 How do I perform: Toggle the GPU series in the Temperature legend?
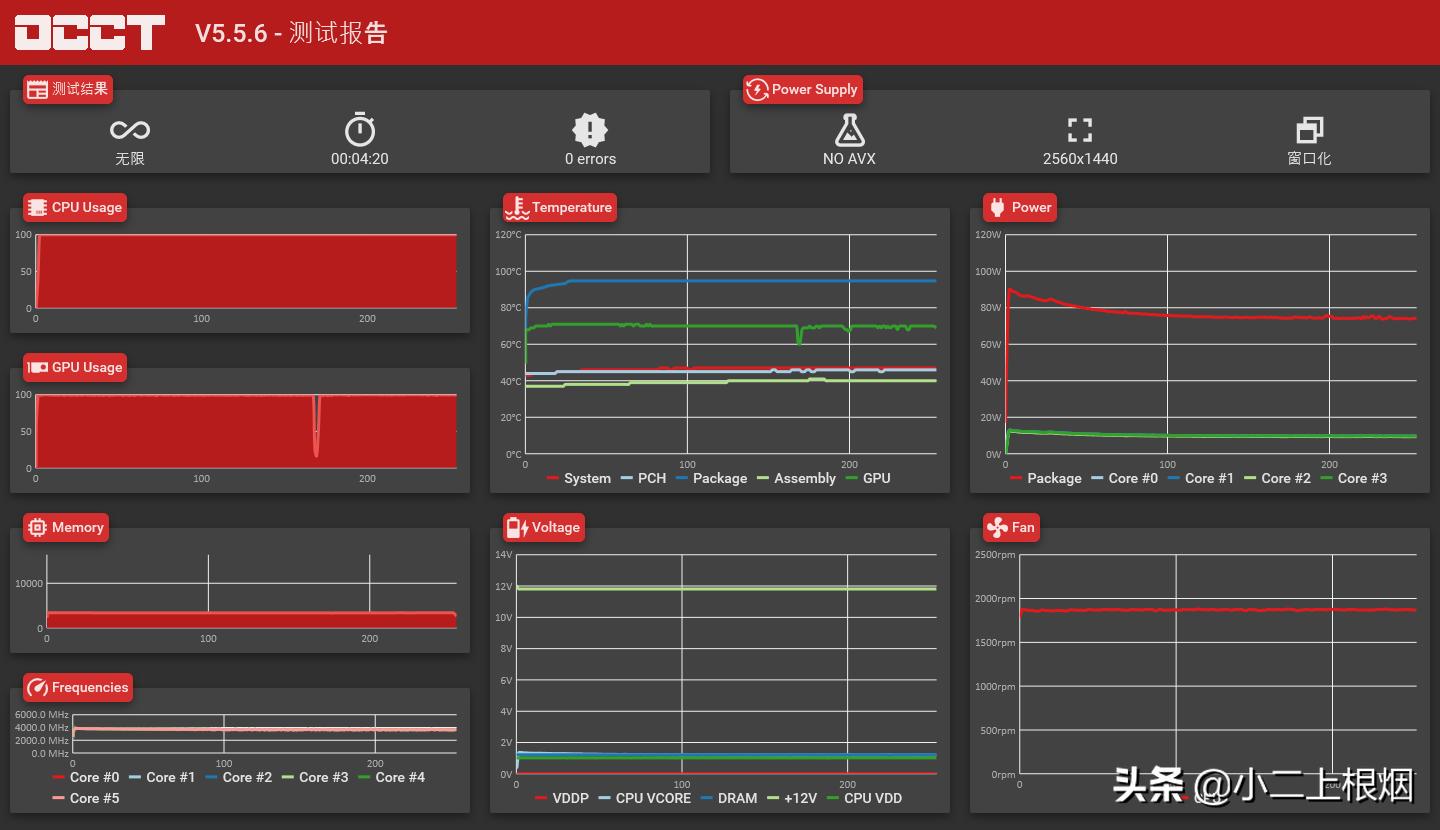[876, 478]
